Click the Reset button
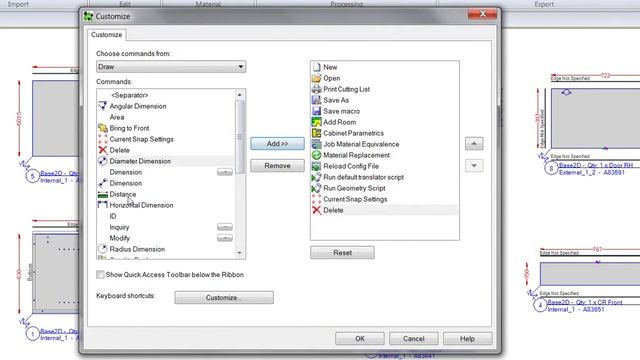Screen dimensions: 640x360 pos(342,253)
